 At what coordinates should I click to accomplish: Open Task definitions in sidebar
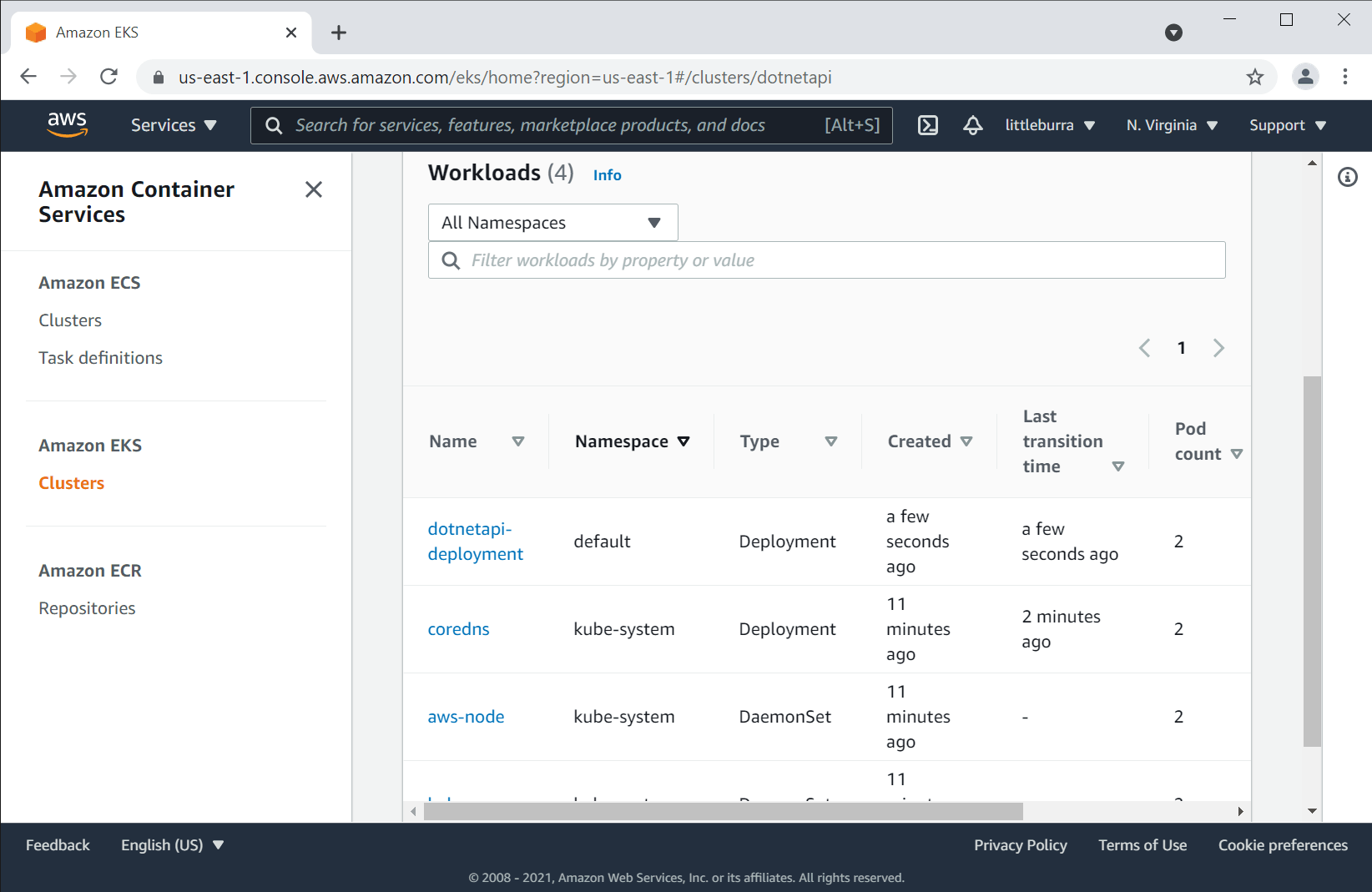(100, 358)
